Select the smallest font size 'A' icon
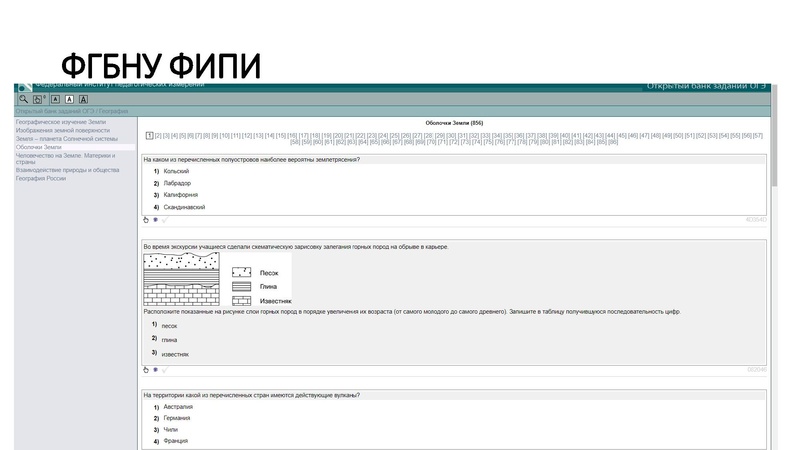Viewport: 800px width, 450px height. coord(55,99)
